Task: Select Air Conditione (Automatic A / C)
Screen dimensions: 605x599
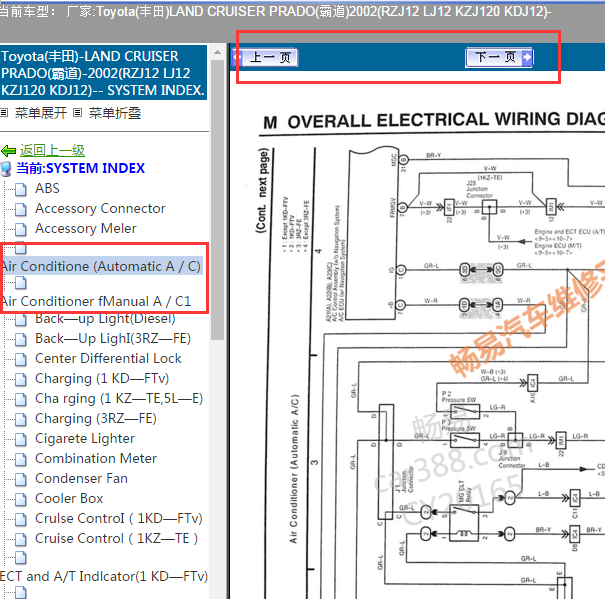Action: click(x=101, y=266)
